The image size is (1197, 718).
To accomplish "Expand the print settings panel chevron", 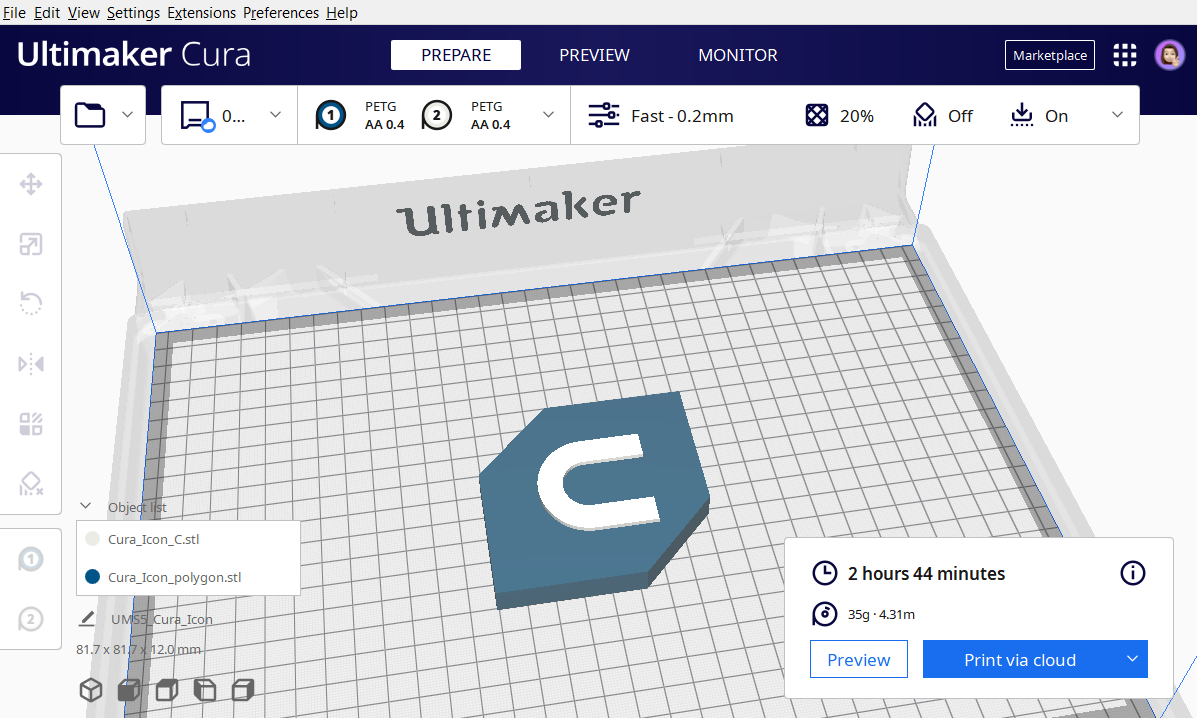I will (x=1117, y=115).
